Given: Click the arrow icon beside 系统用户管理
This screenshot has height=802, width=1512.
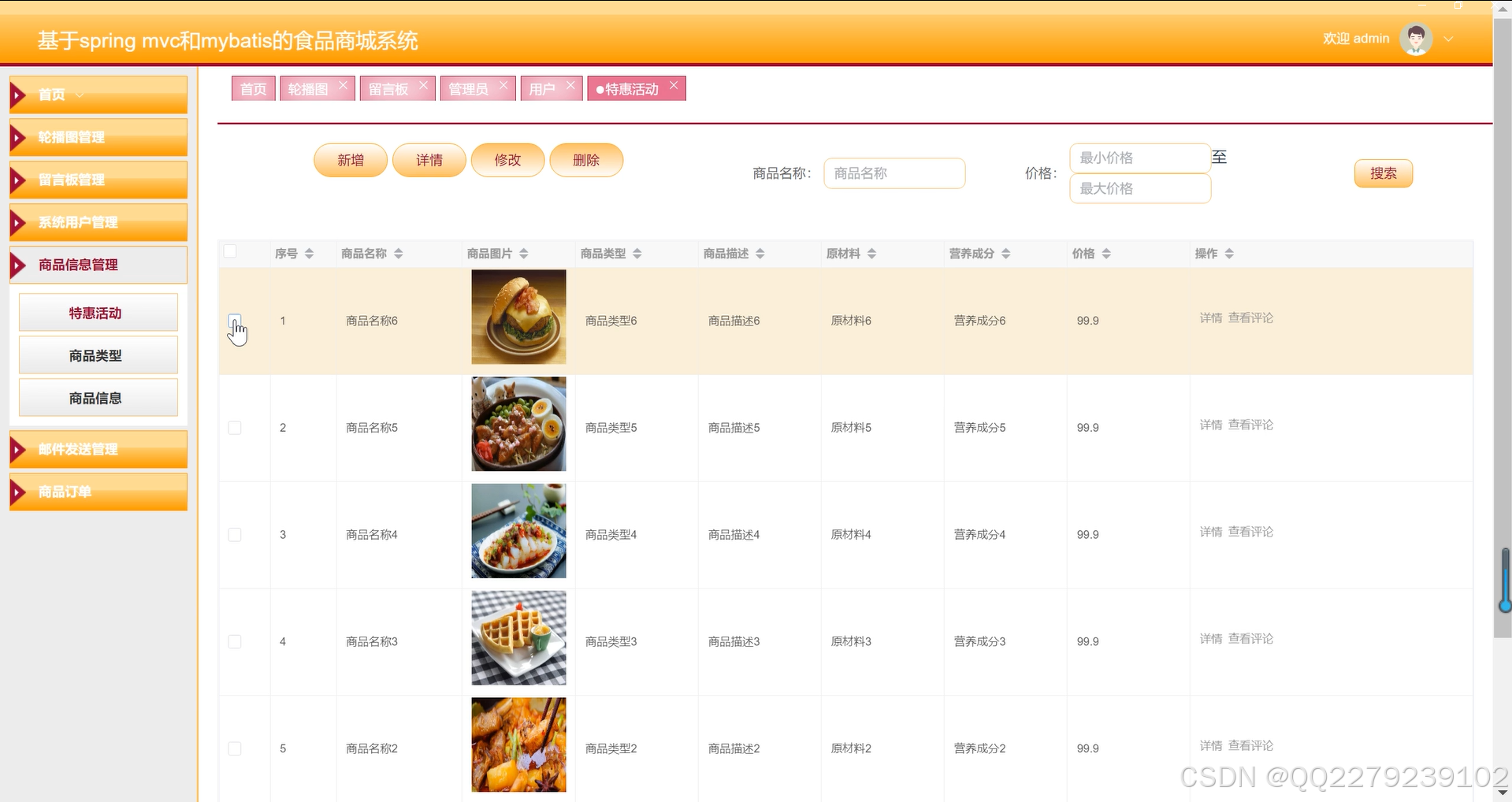Looking at the screenshot, I should (x=19, y=222).
